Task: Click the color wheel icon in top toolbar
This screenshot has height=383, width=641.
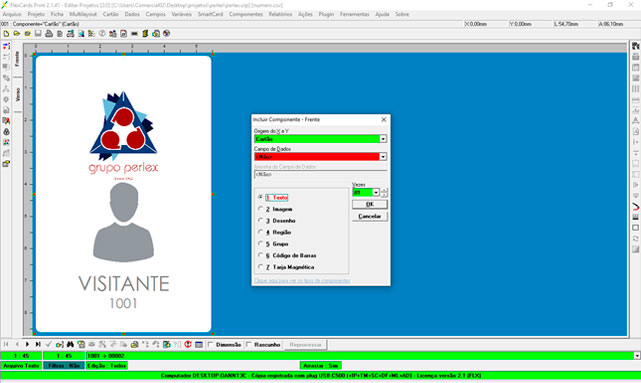Action: pyautogui.click(x=166, y=34)
